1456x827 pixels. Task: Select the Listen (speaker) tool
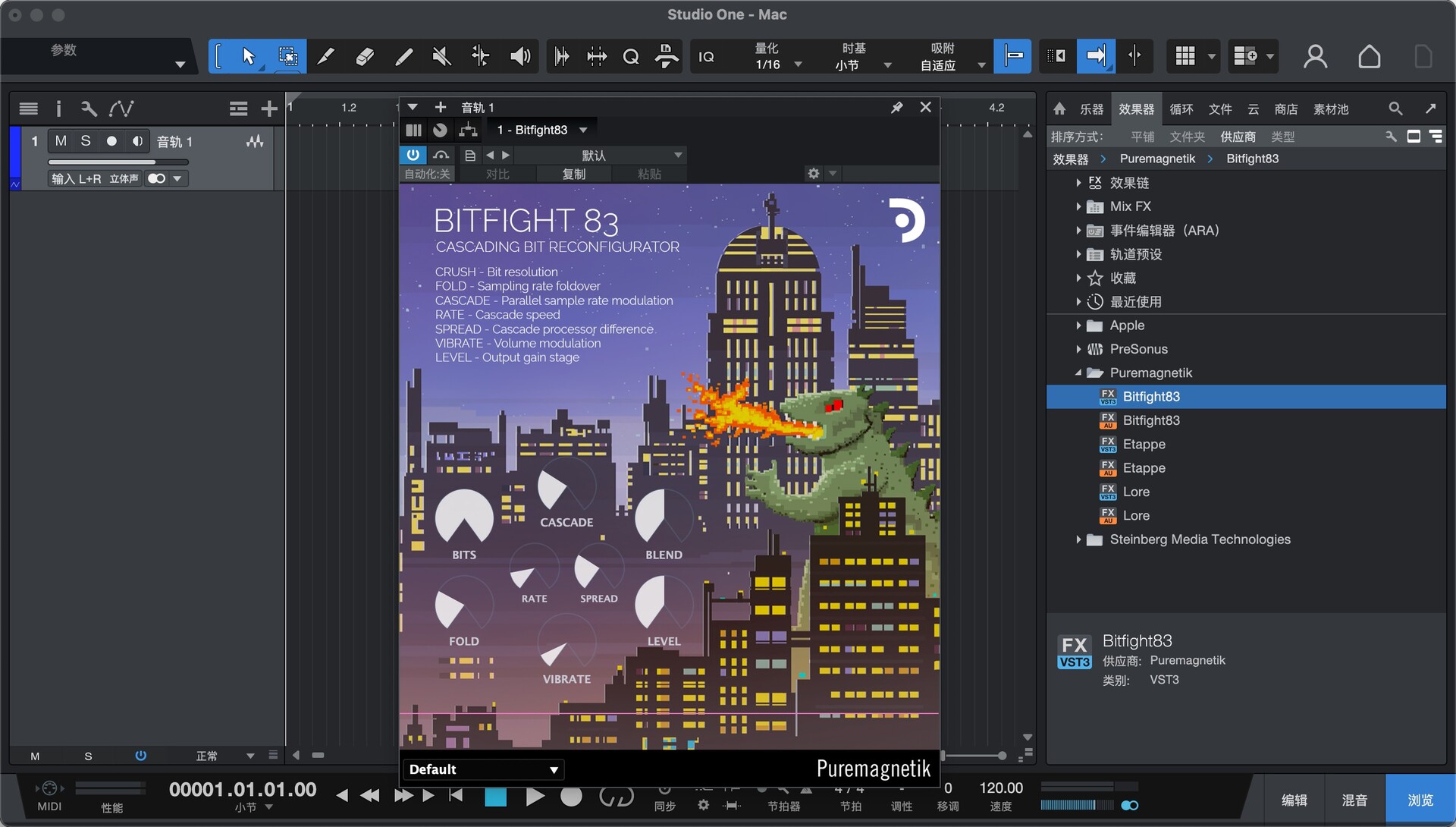520,56
